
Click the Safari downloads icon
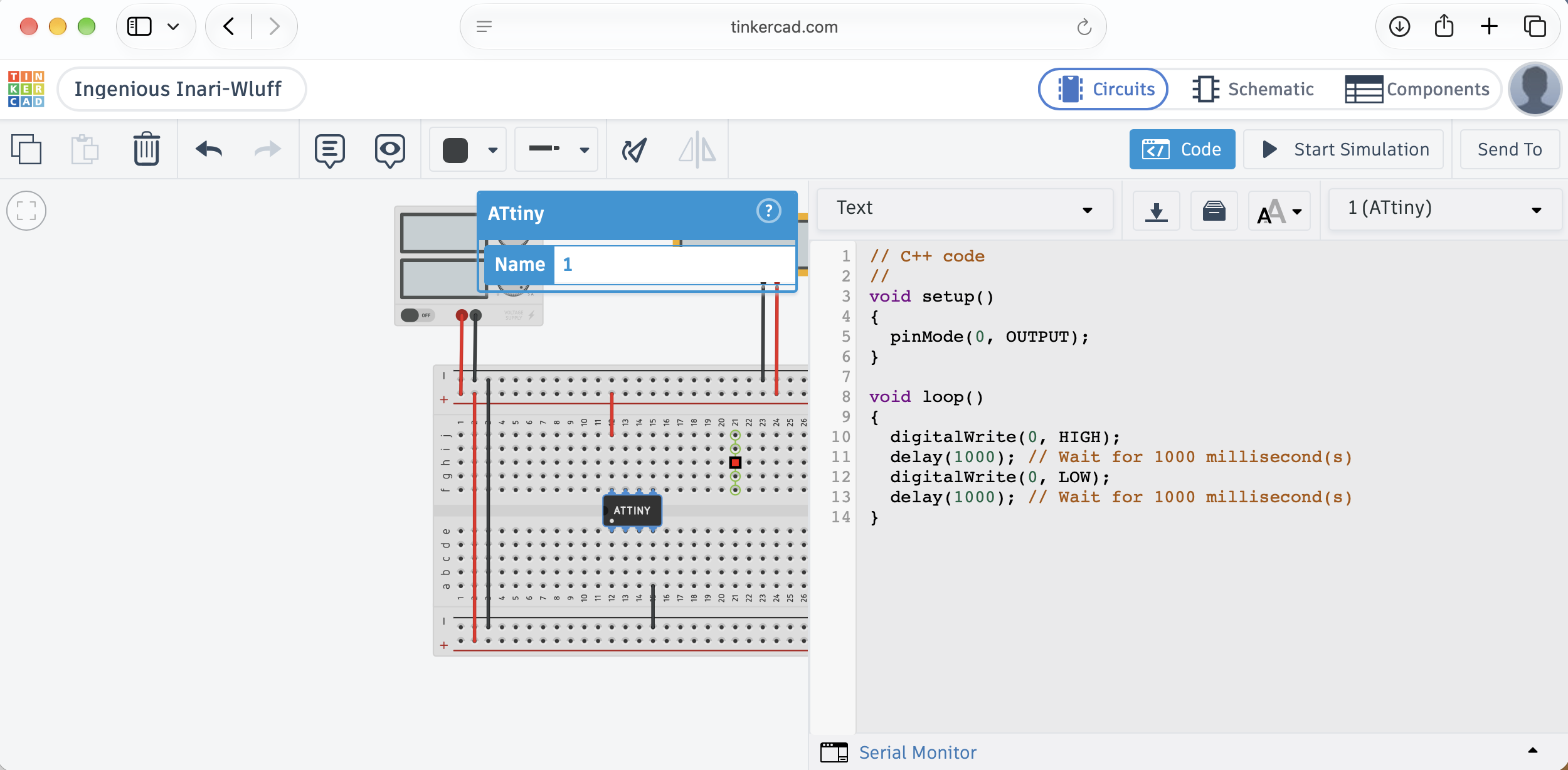coord(1400,26)
